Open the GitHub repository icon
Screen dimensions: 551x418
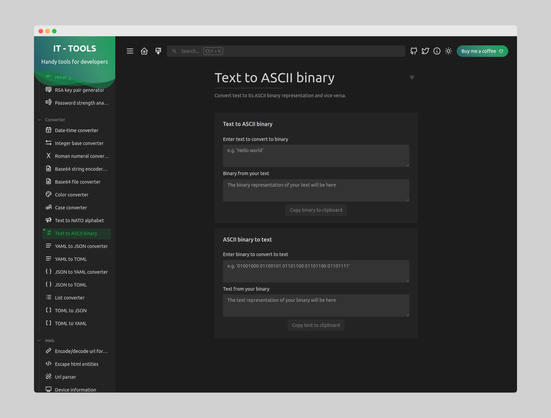coord(414,51)
